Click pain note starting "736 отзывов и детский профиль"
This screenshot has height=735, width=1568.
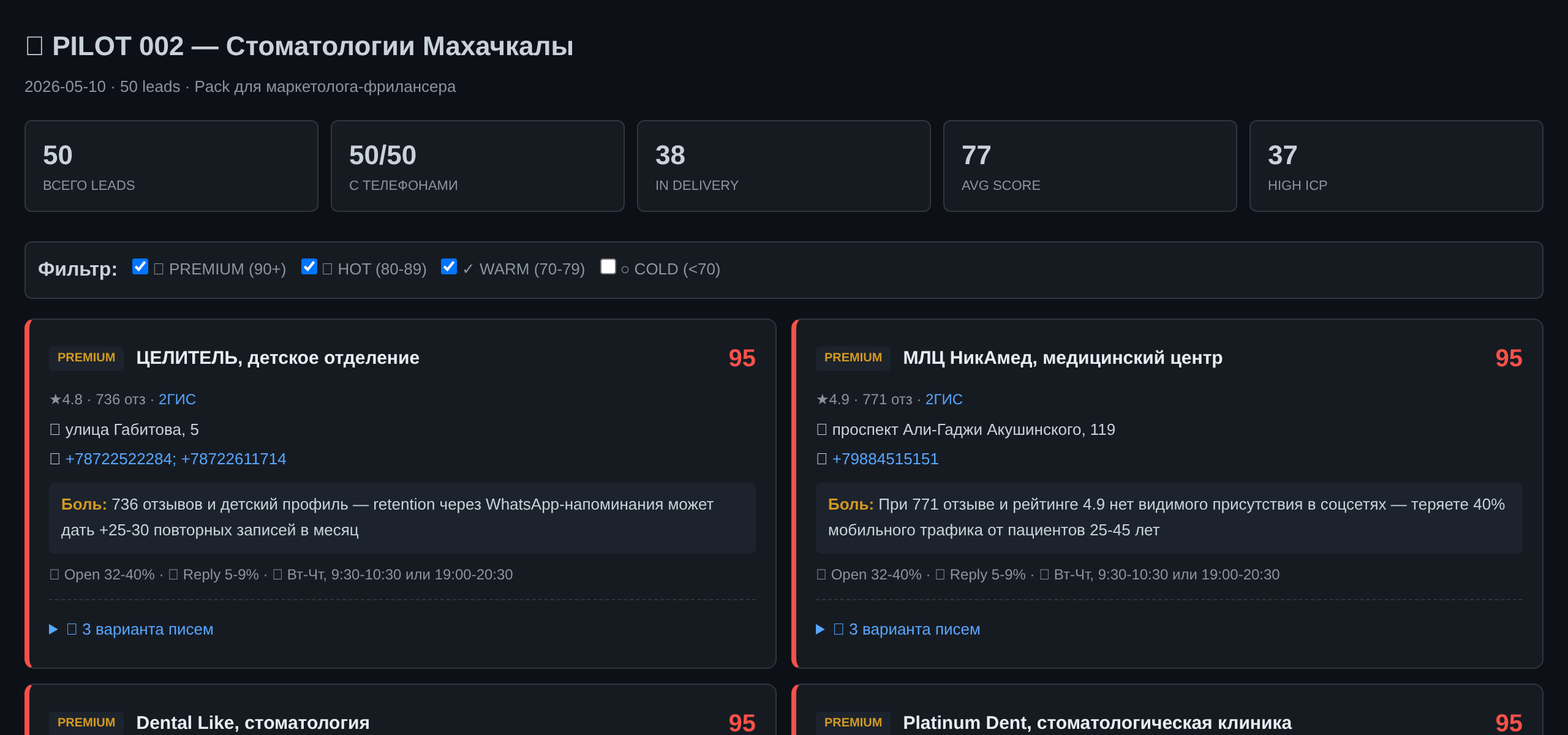tap(402, 518)
